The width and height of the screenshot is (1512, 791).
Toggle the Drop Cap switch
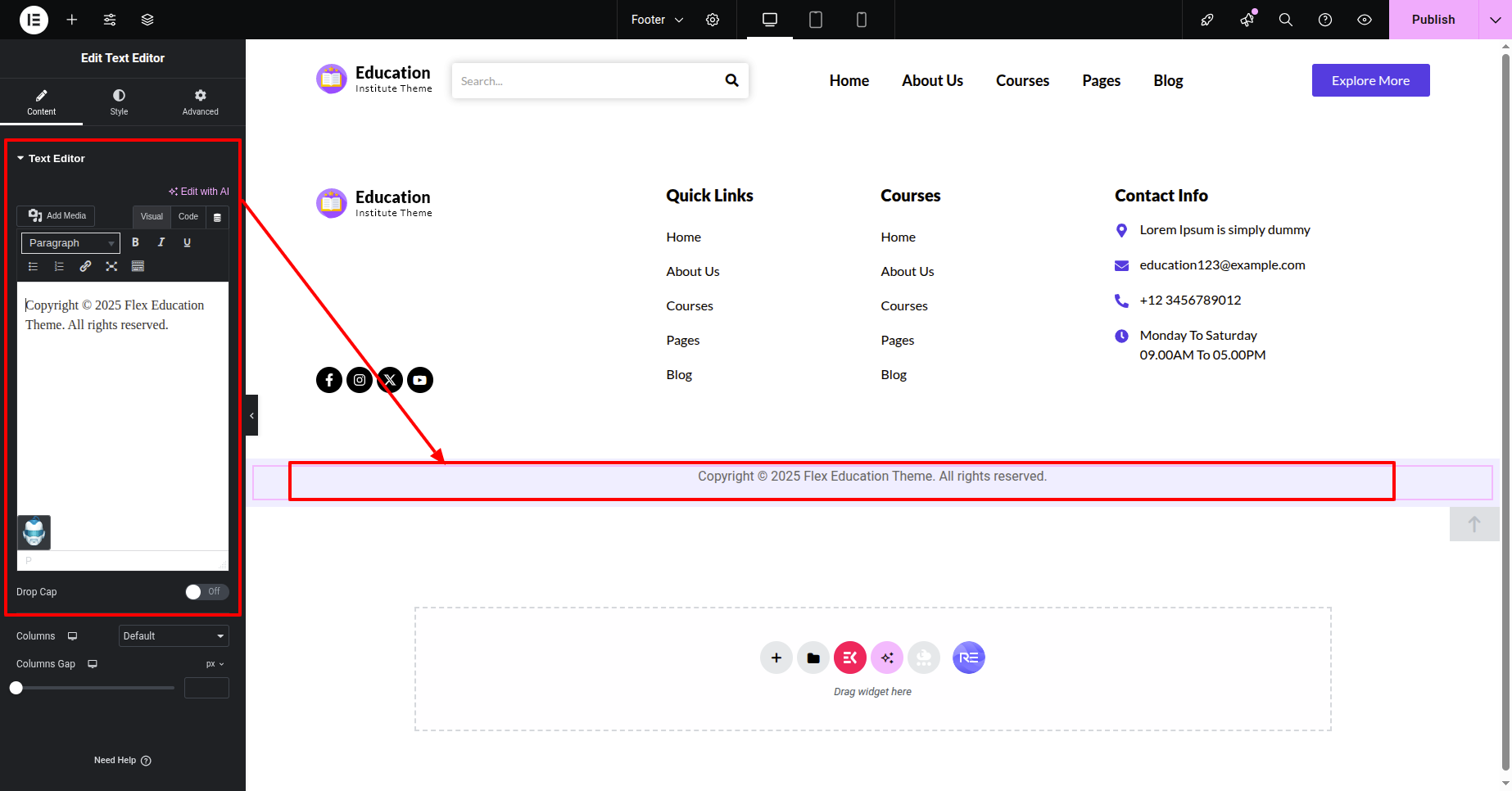click(x=206, y=591)
